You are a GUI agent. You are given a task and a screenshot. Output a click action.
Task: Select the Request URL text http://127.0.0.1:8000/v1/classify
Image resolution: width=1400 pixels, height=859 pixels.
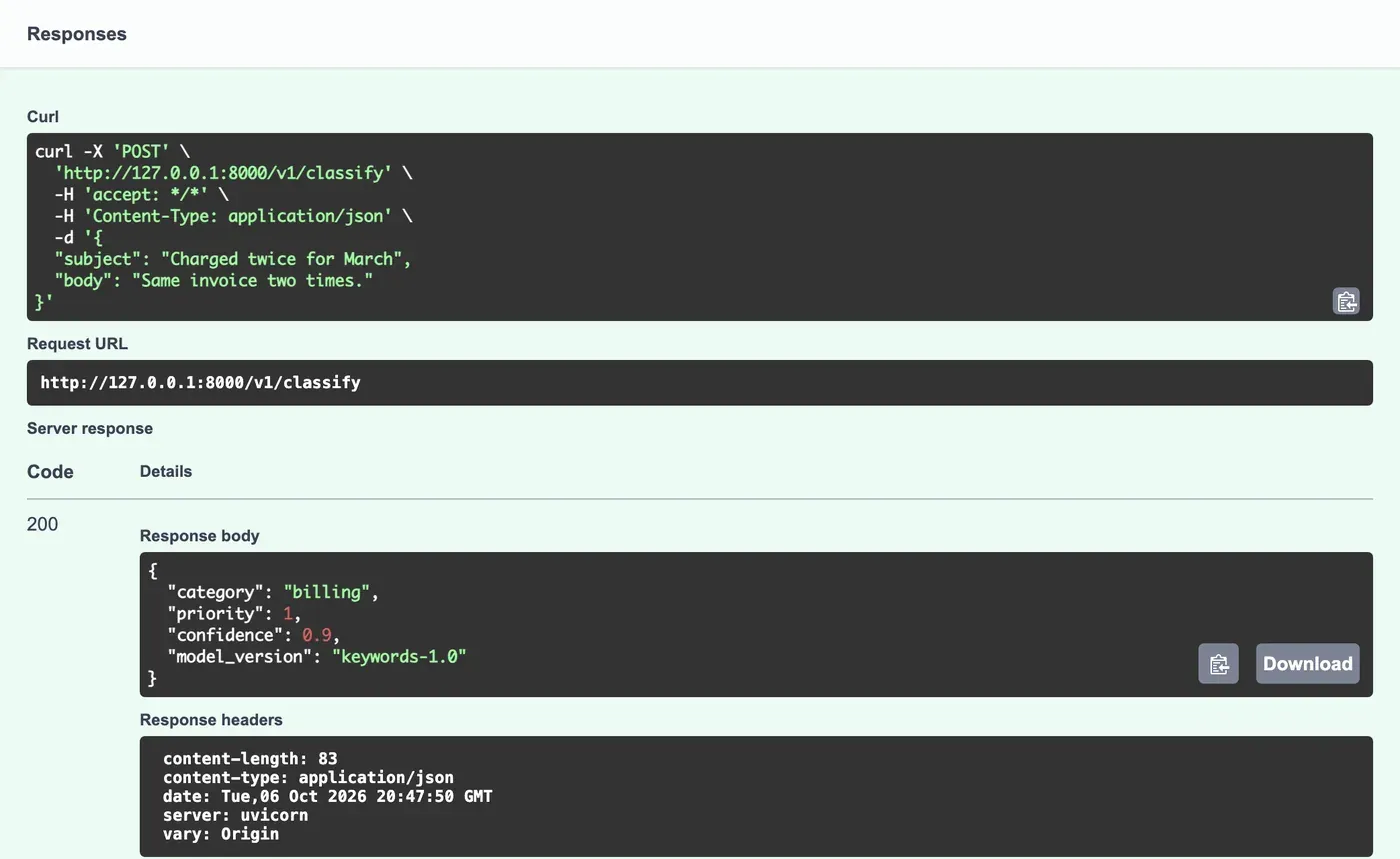tap(200, 382)
